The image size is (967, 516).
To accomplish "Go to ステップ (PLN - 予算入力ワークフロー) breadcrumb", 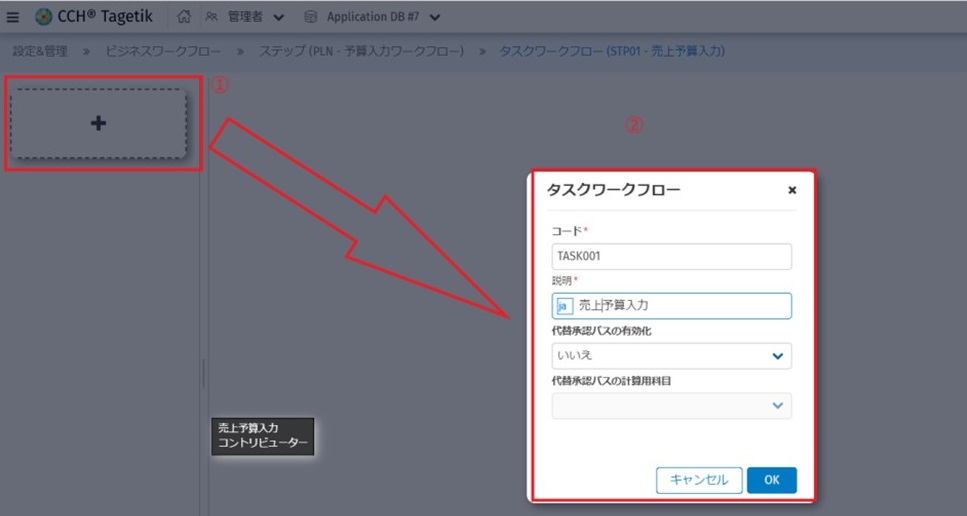I will click(x=362, y=51).
